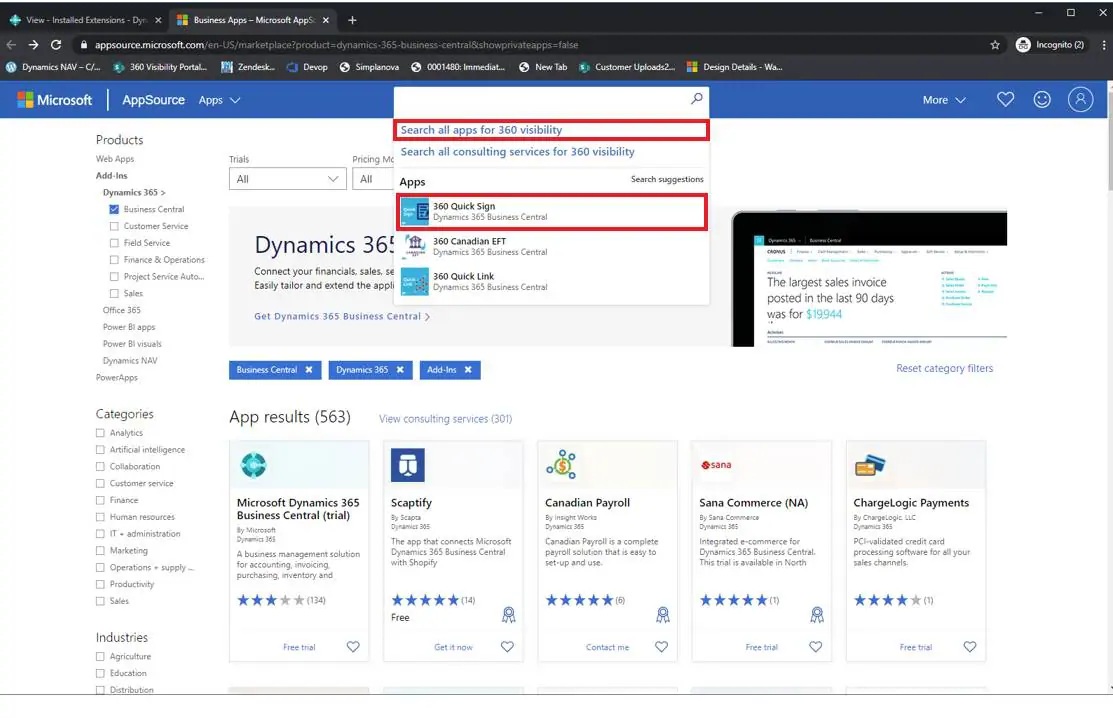Remove the Add-Ins filter chip
This screenshot has width=1113, height=718.
[x=468, y=370]
